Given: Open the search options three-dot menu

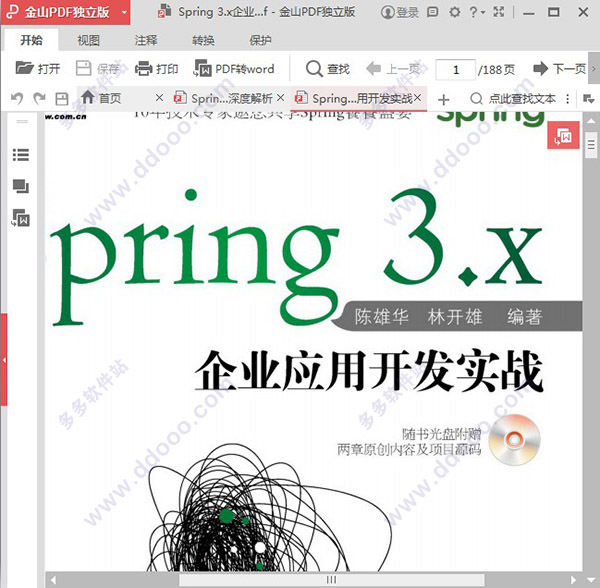Looking at the screenshot, I should [567, 99].
